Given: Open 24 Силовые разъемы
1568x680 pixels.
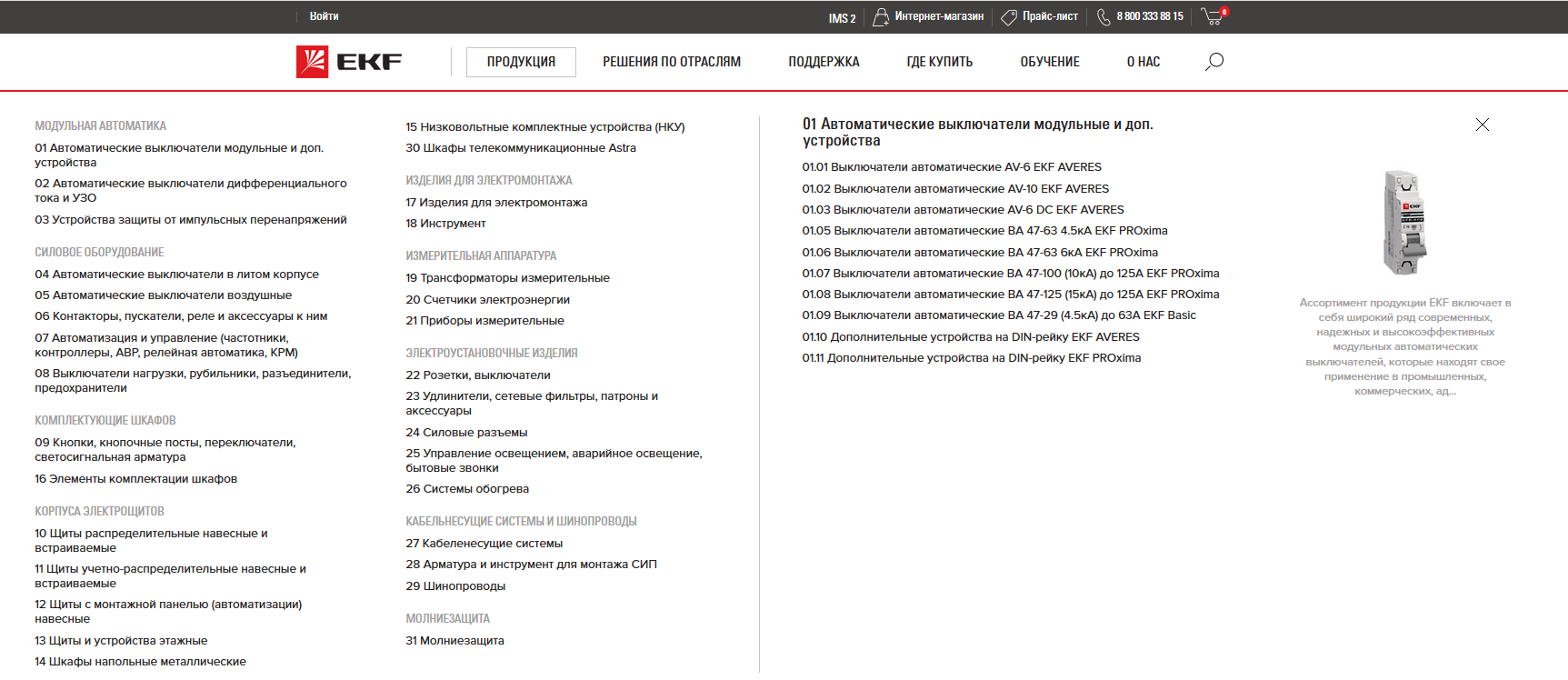Looking at the screenshot, I should coord(466,433).
